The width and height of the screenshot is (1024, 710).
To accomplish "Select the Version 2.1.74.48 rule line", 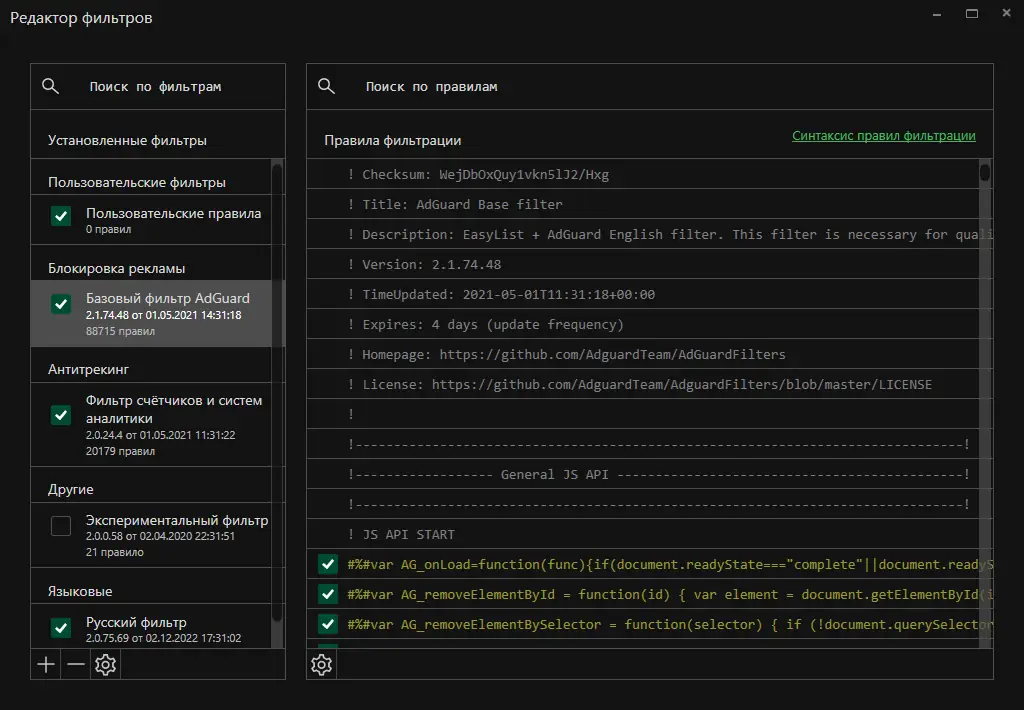I will [x=425, y=265].
